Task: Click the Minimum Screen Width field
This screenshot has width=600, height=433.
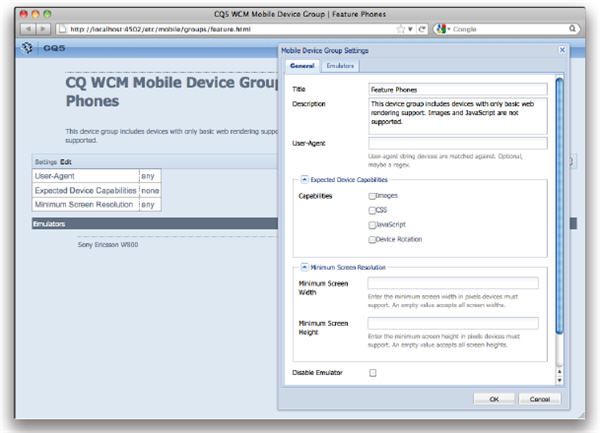Action: 453,283
